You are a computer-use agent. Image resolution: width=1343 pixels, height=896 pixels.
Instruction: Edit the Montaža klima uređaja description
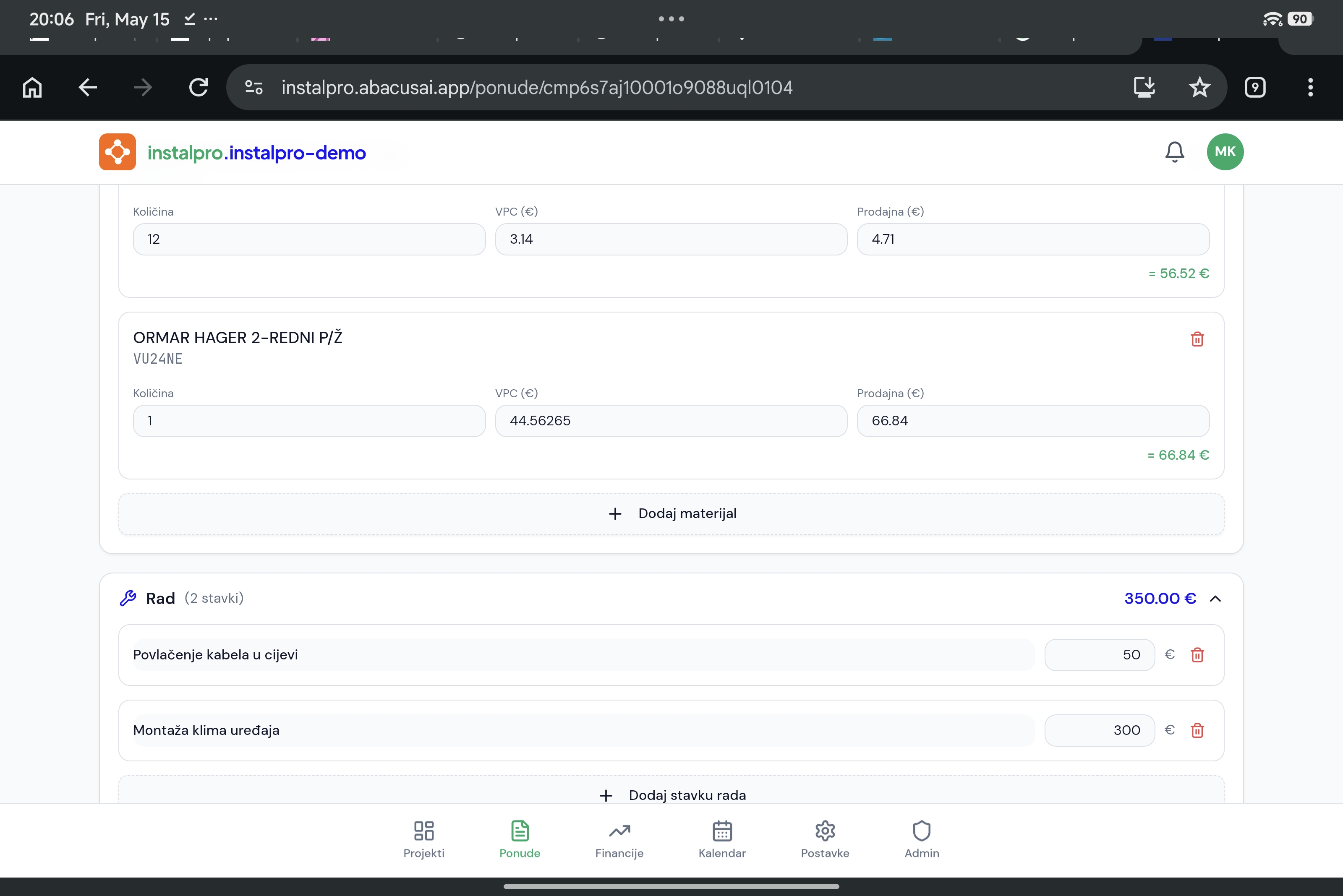584,730
